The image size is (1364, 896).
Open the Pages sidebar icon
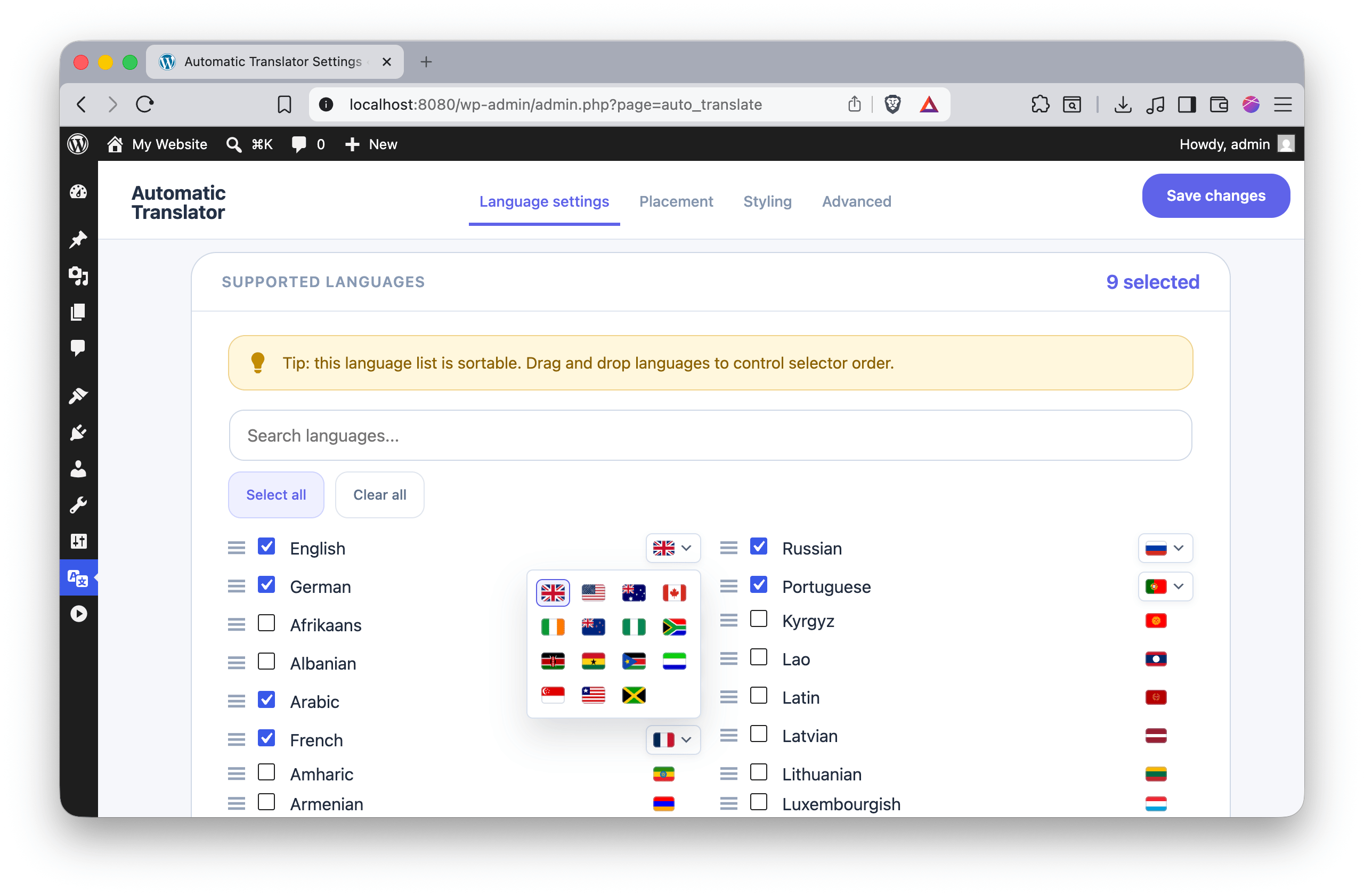pos(78,312)
